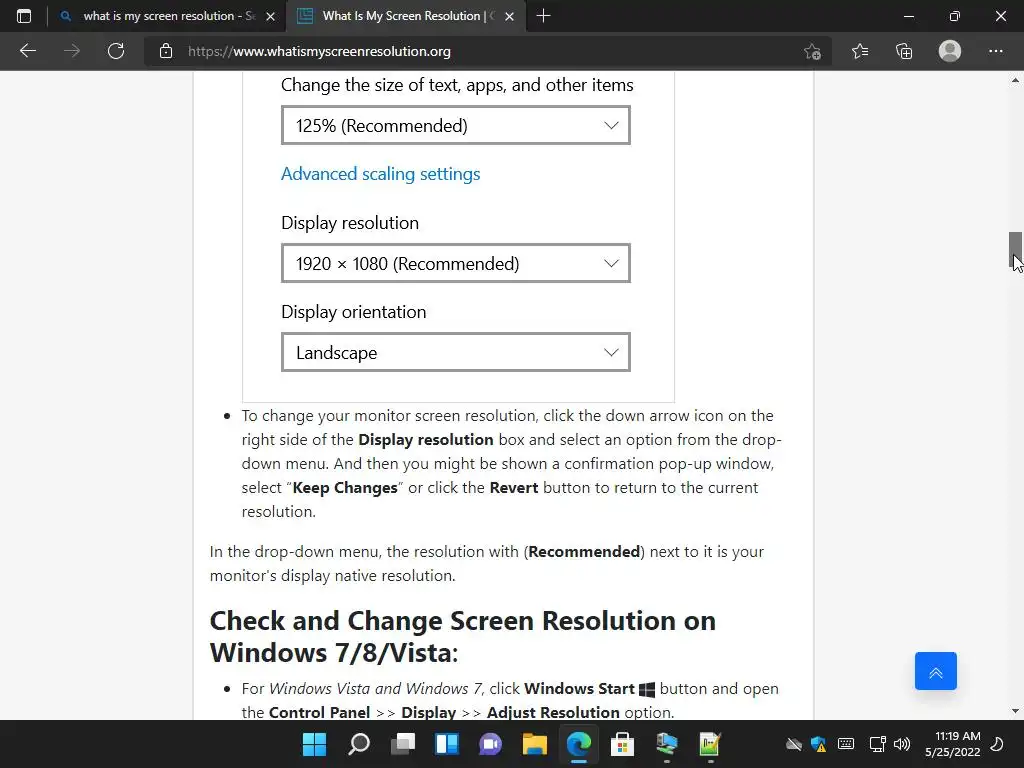Image resolution: width=1024 pixels, height=768 pixels.
Task: Go back to the previous page
Action: (27, 51)
